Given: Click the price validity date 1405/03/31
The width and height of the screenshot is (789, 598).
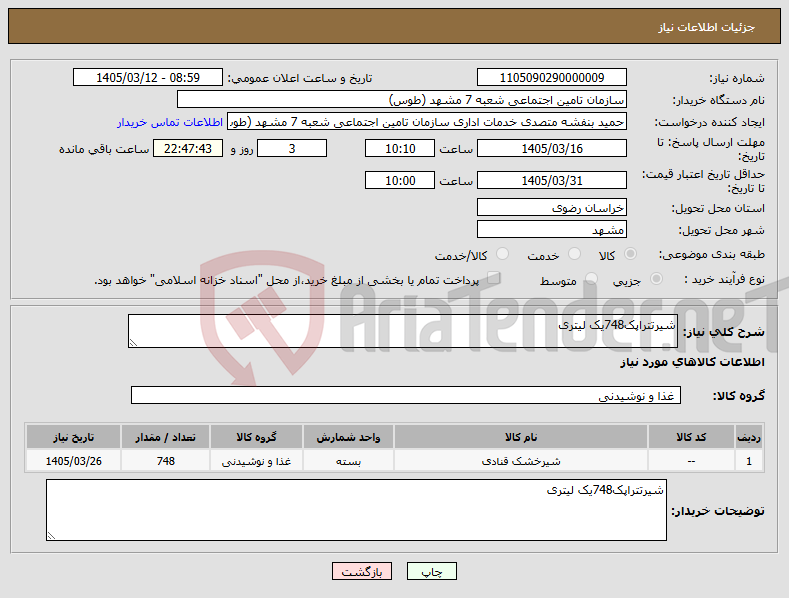Looking at the screenshot, I should pyautogui.click(x=551, y=180).
